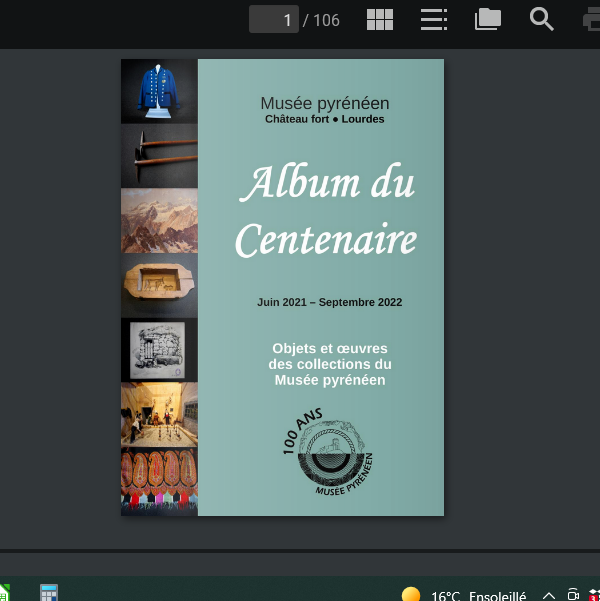Expand the system tray hidden icons chevron
Image resolution: width=600 pixels, height=601 pixels.
[x=549, y=595]
